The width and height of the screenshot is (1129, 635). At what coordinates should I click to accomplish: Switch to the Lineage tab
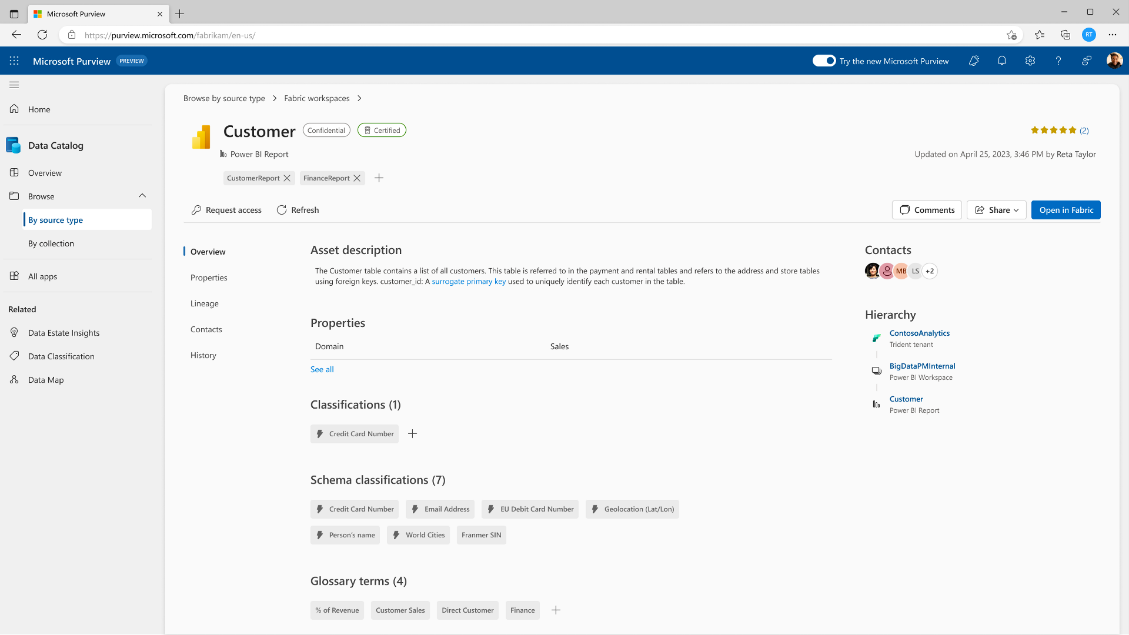coord(204,304)
